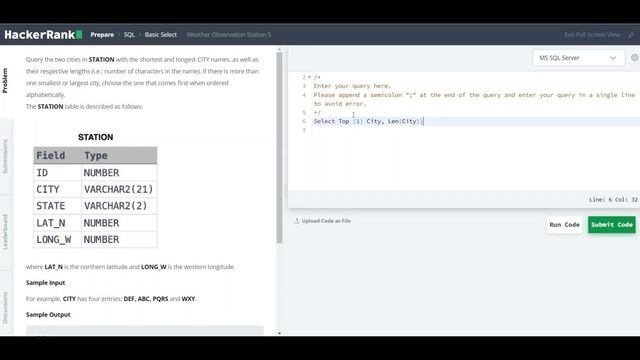Image resolution: width=640 pixels, height=360 pixels.
Task: Open the Prepare breadcrumb link
Action: tap(102, 35)
